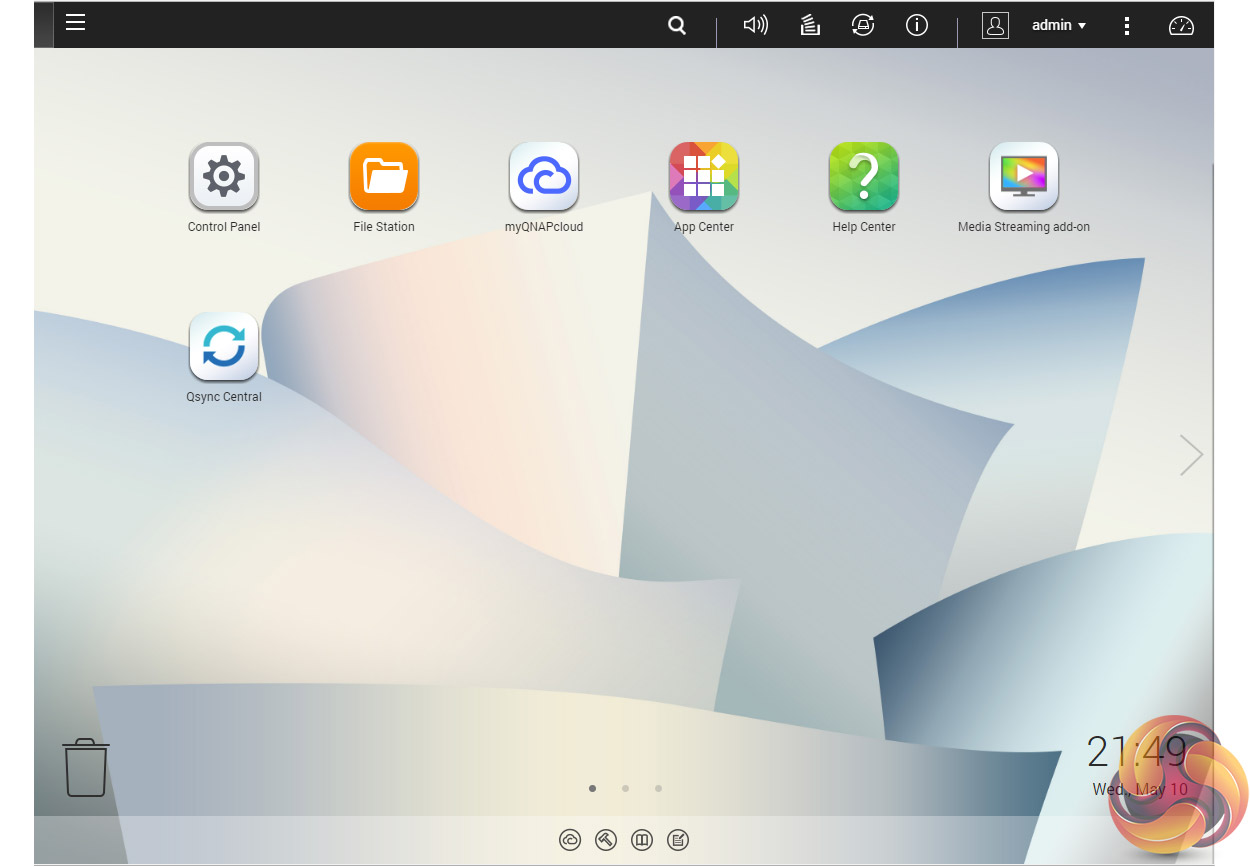Click the user profile avatar icon
The height and width of the screenshot is (867, 1250).
click(x=995, y=26)
